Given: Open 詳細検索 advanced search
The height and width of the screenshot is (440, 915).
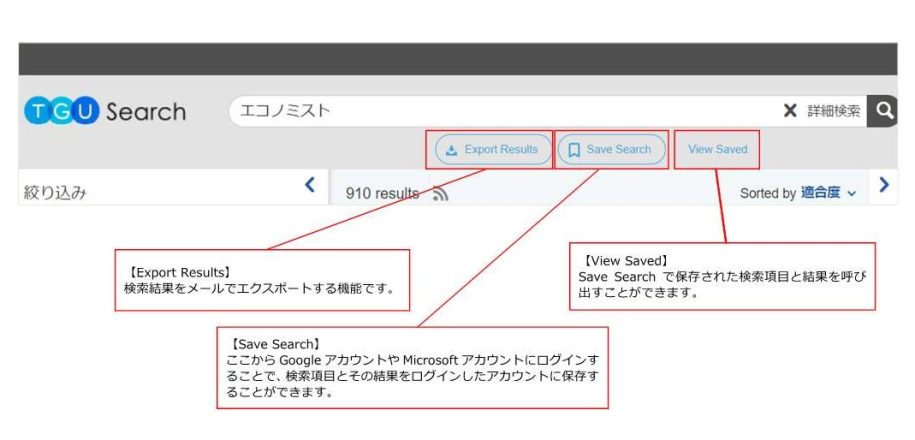Looking at the screenshot, I should coord(833,111).
